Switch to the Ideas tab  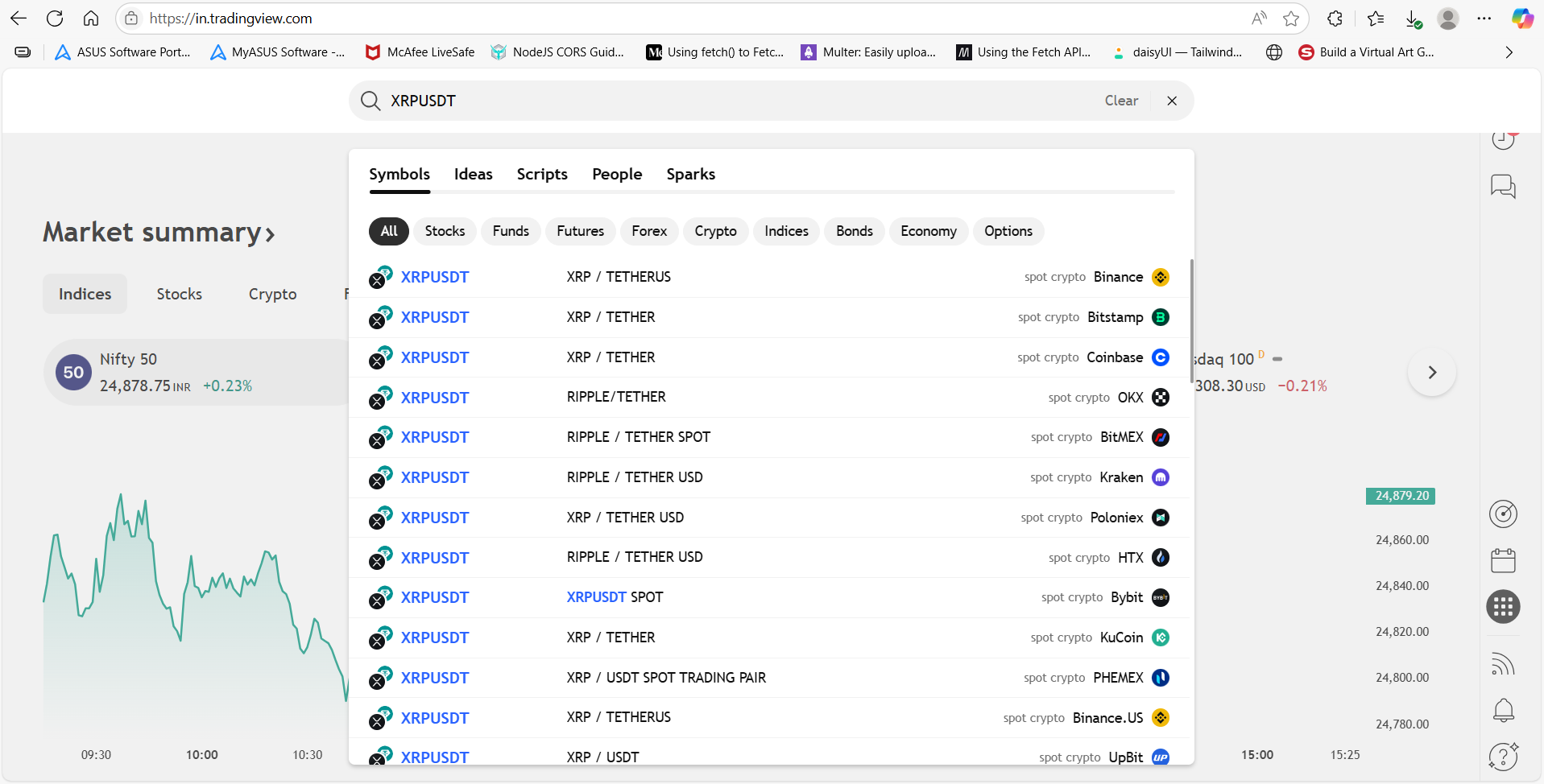point(473,174)
